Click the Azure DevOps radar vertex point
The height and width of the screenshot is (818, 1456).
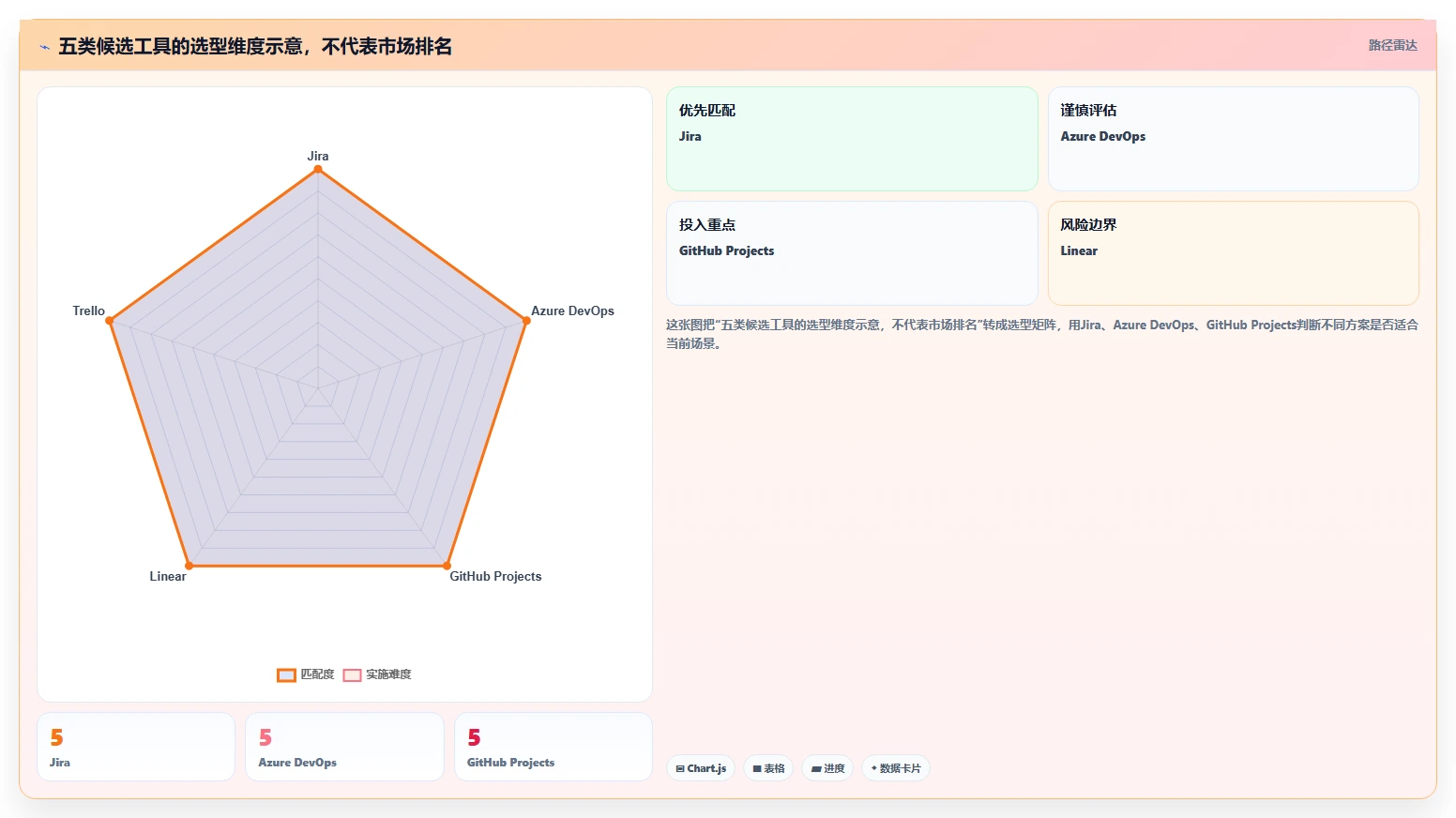pos(525,321)
